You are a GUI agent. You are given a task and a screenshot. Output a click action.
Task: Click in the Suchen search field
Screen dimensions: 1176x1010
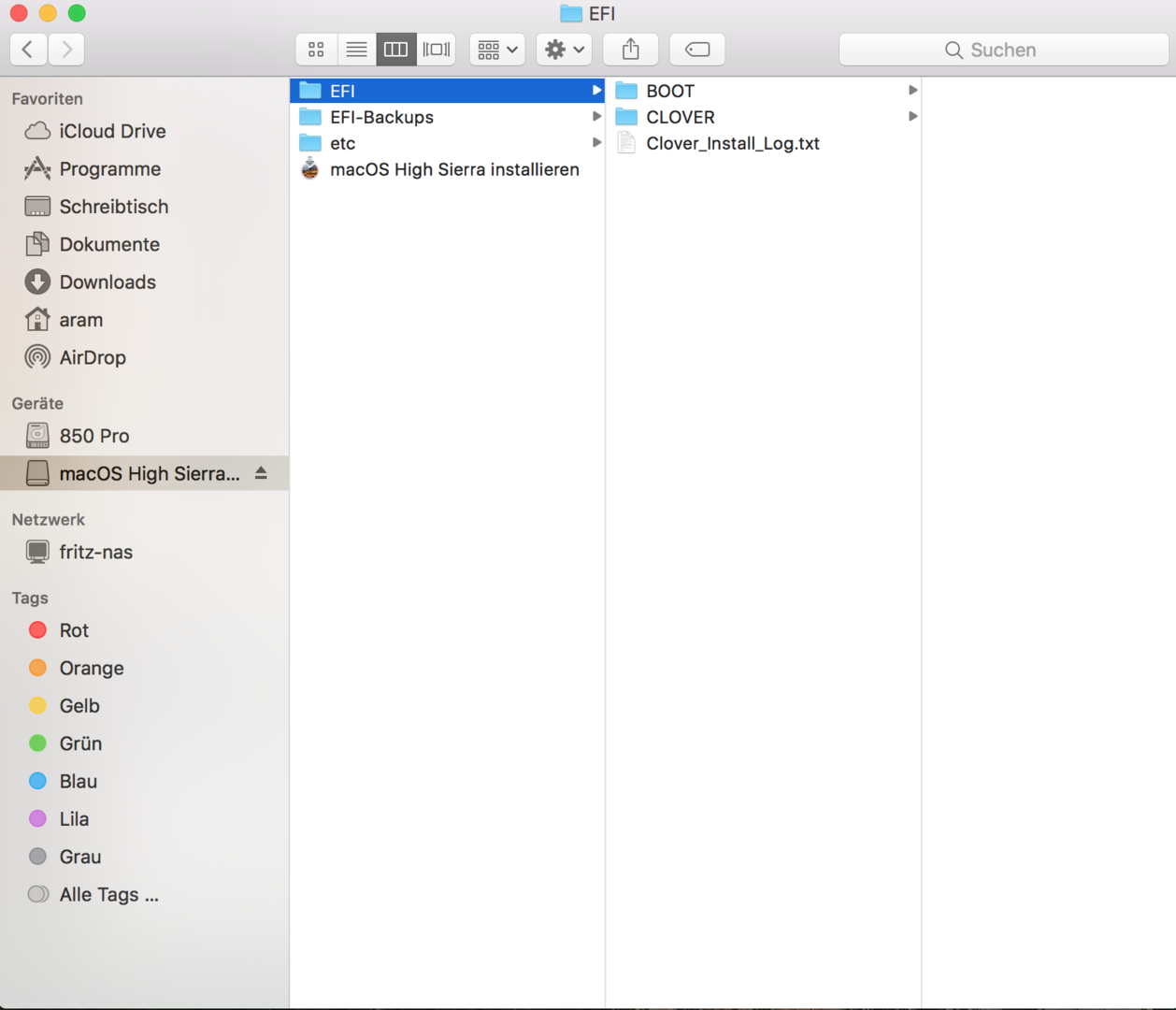point(1004,50)
